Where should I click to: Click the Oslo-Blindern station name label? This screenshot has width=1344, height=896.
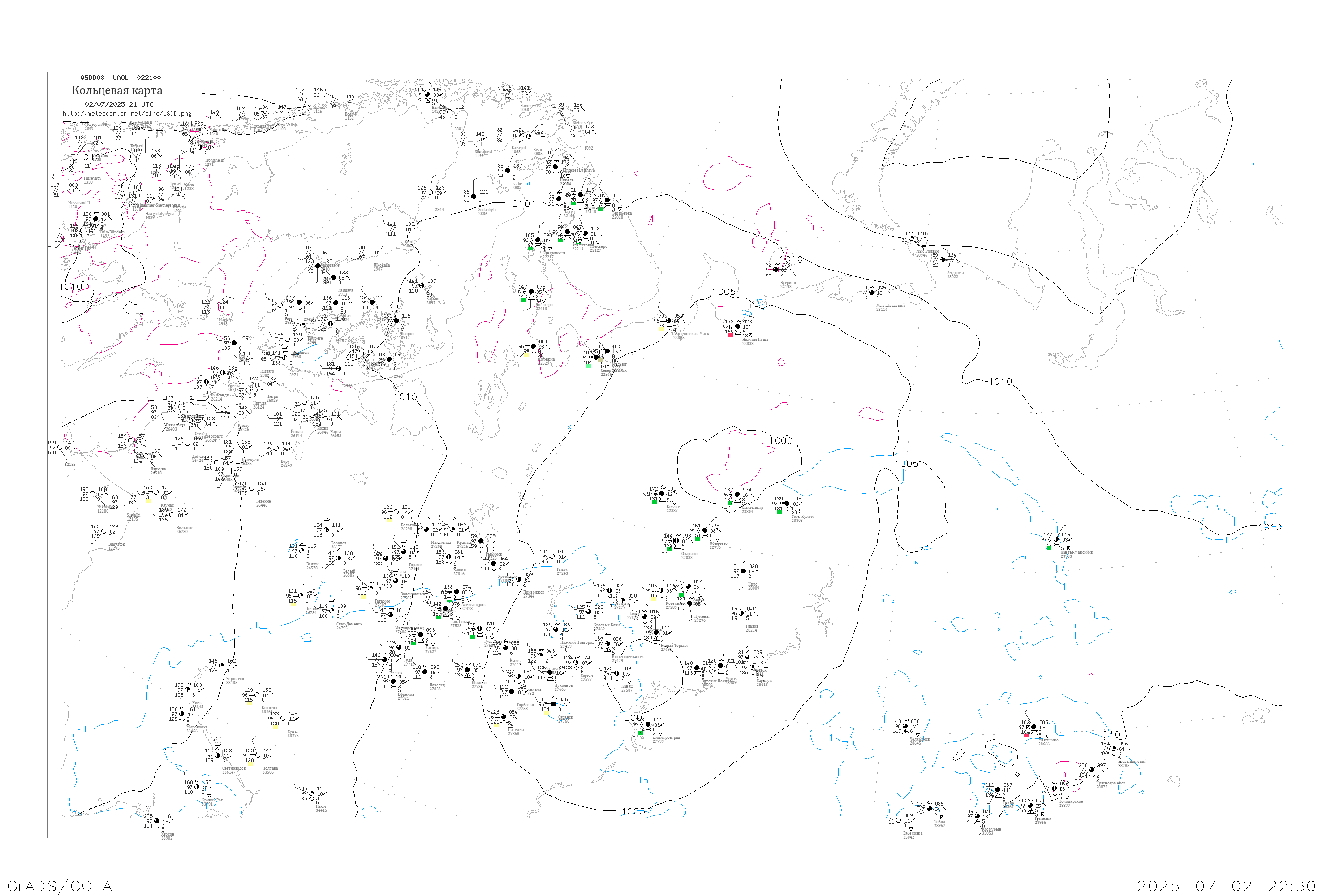click(x=112, y=233)
